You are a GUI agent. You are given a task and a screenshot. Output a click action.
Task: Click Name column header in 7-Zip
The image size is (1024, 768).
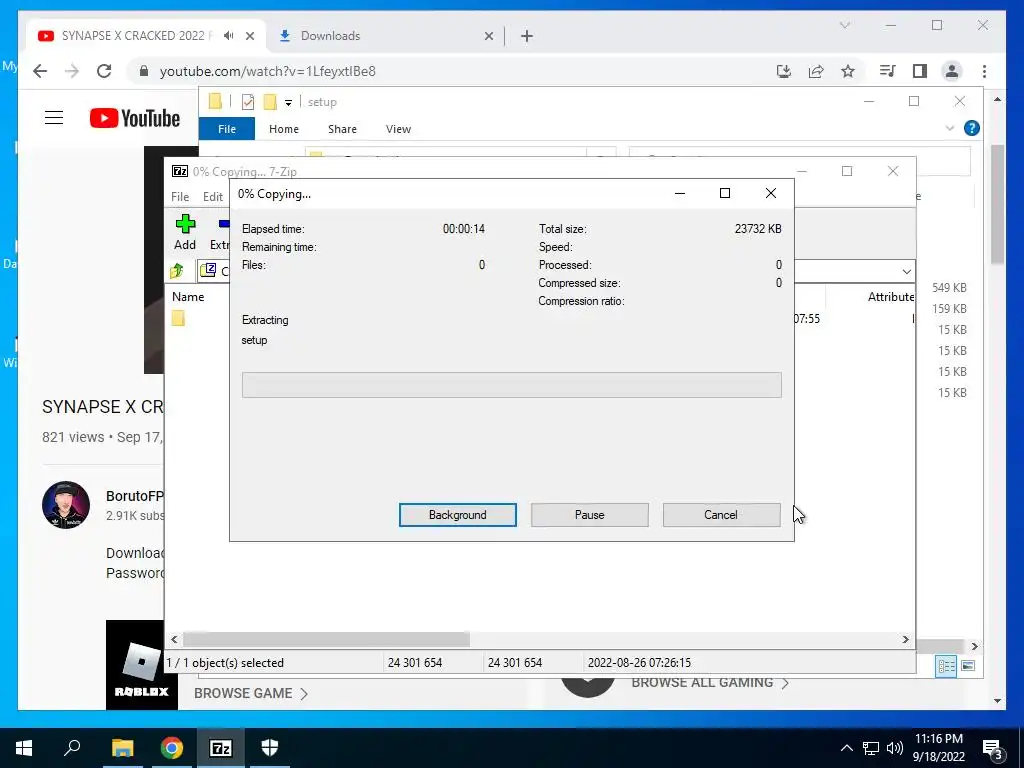click(188, 296)
